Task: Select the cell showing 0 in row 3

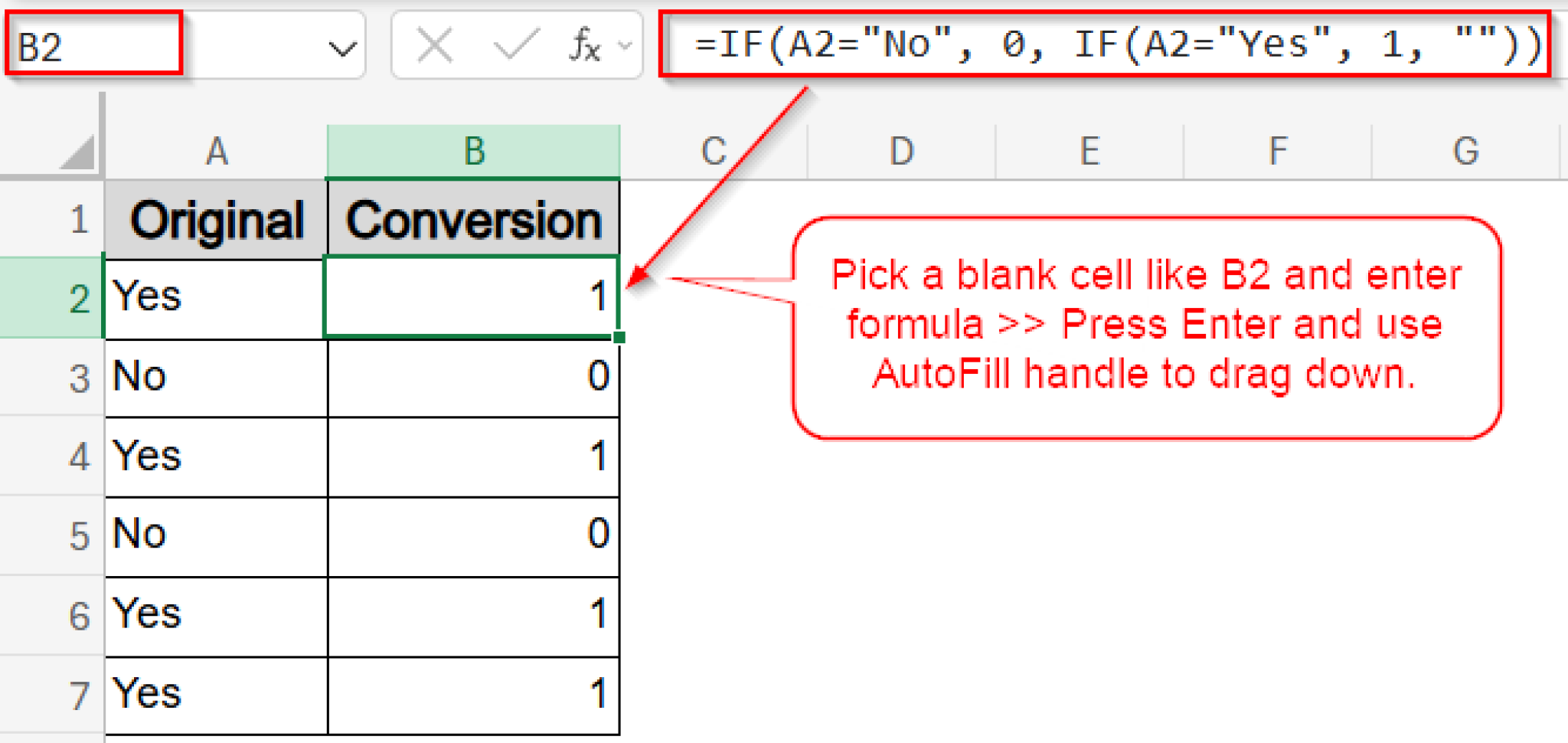Action: pos(473,377)
